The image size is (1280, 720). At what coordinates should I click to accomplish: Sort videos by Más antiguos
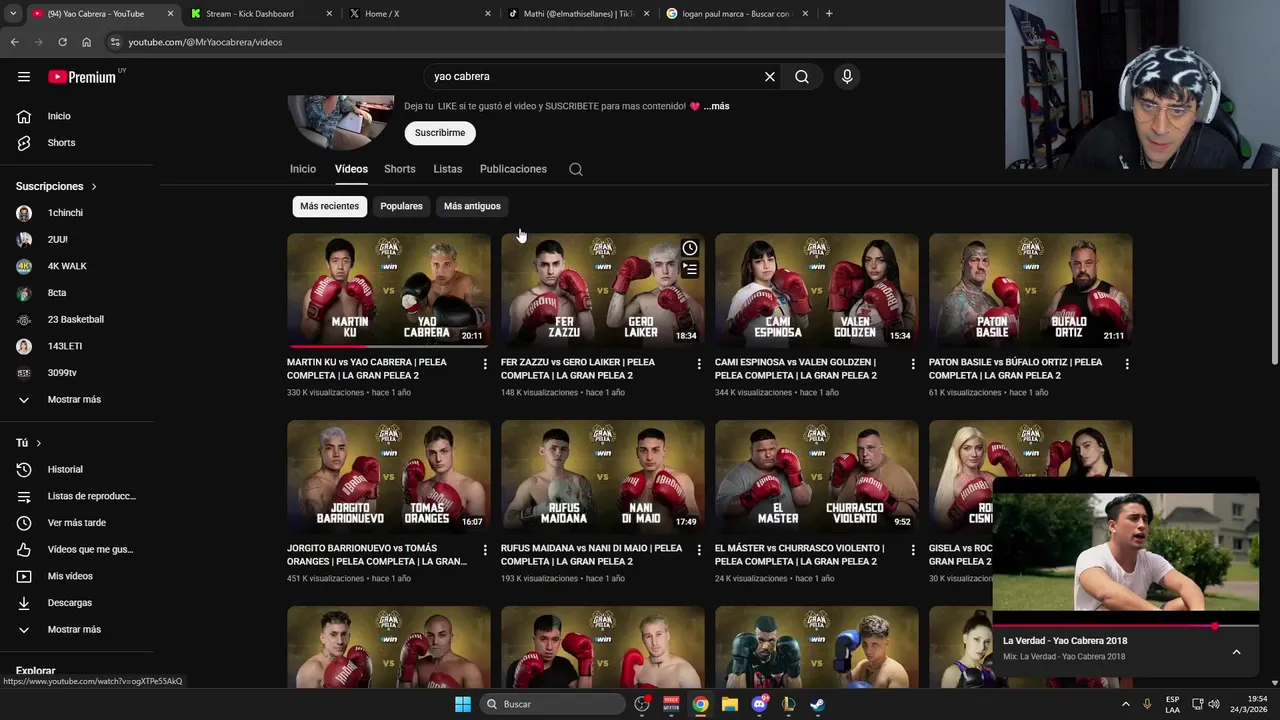472,206
